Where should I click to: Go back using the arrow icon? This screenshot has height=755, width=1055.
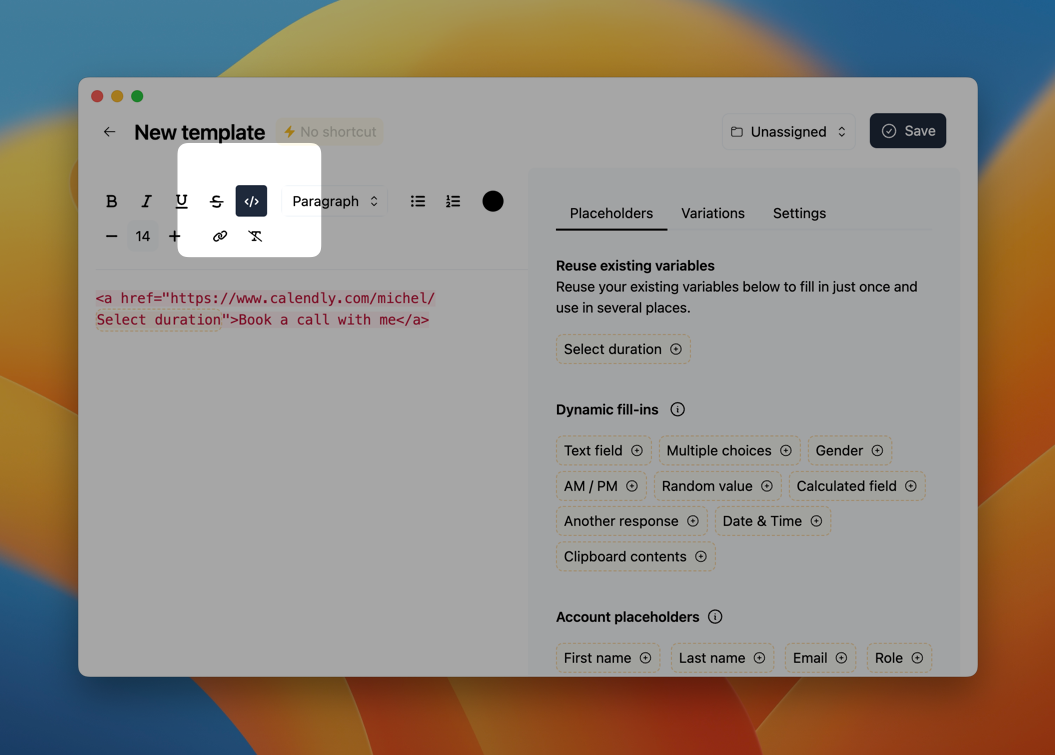click(110, 132)
